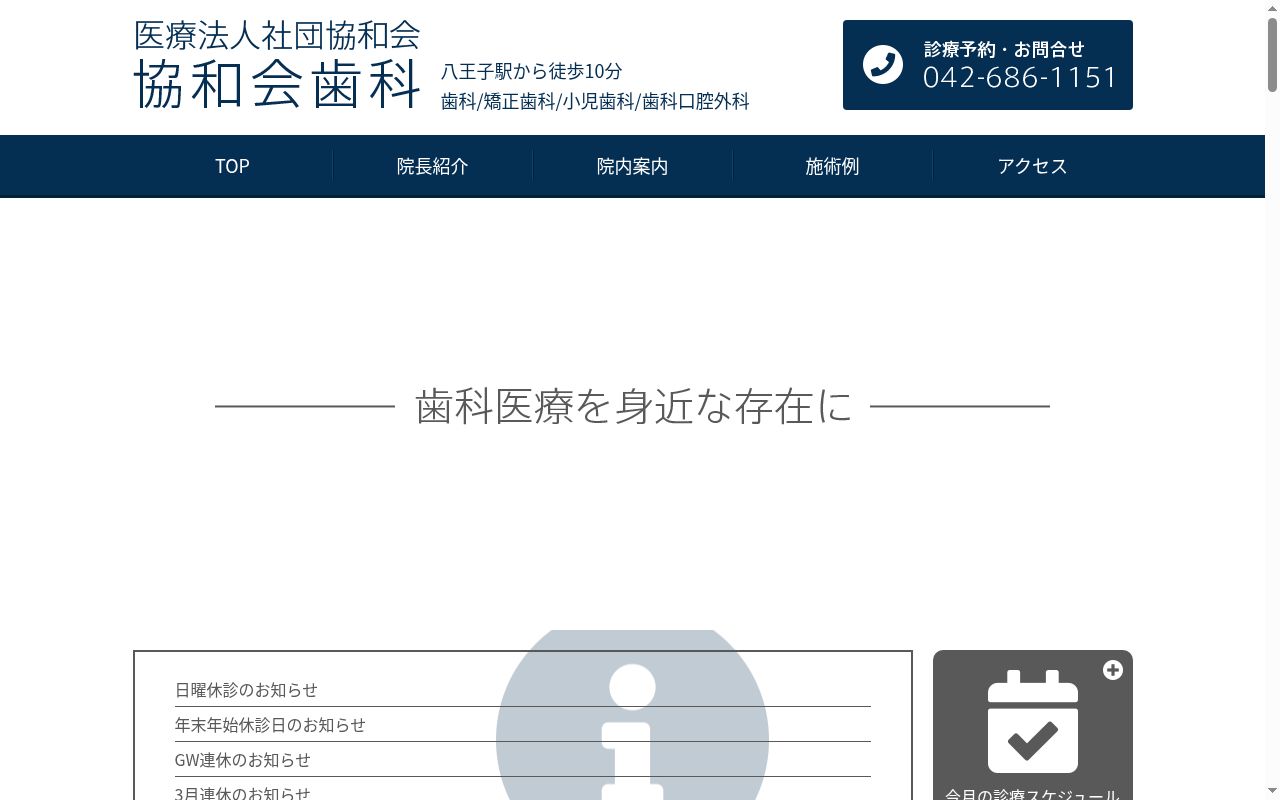This screenshot has width=1280, height=800.
Task: Call phone number 042-686-1151
Action: pos(1020,77)
